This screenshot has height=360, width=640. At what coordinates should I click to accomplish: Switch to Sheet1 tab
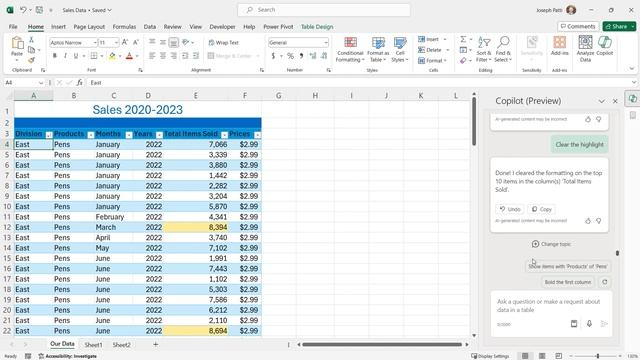[x=93, y=345]
